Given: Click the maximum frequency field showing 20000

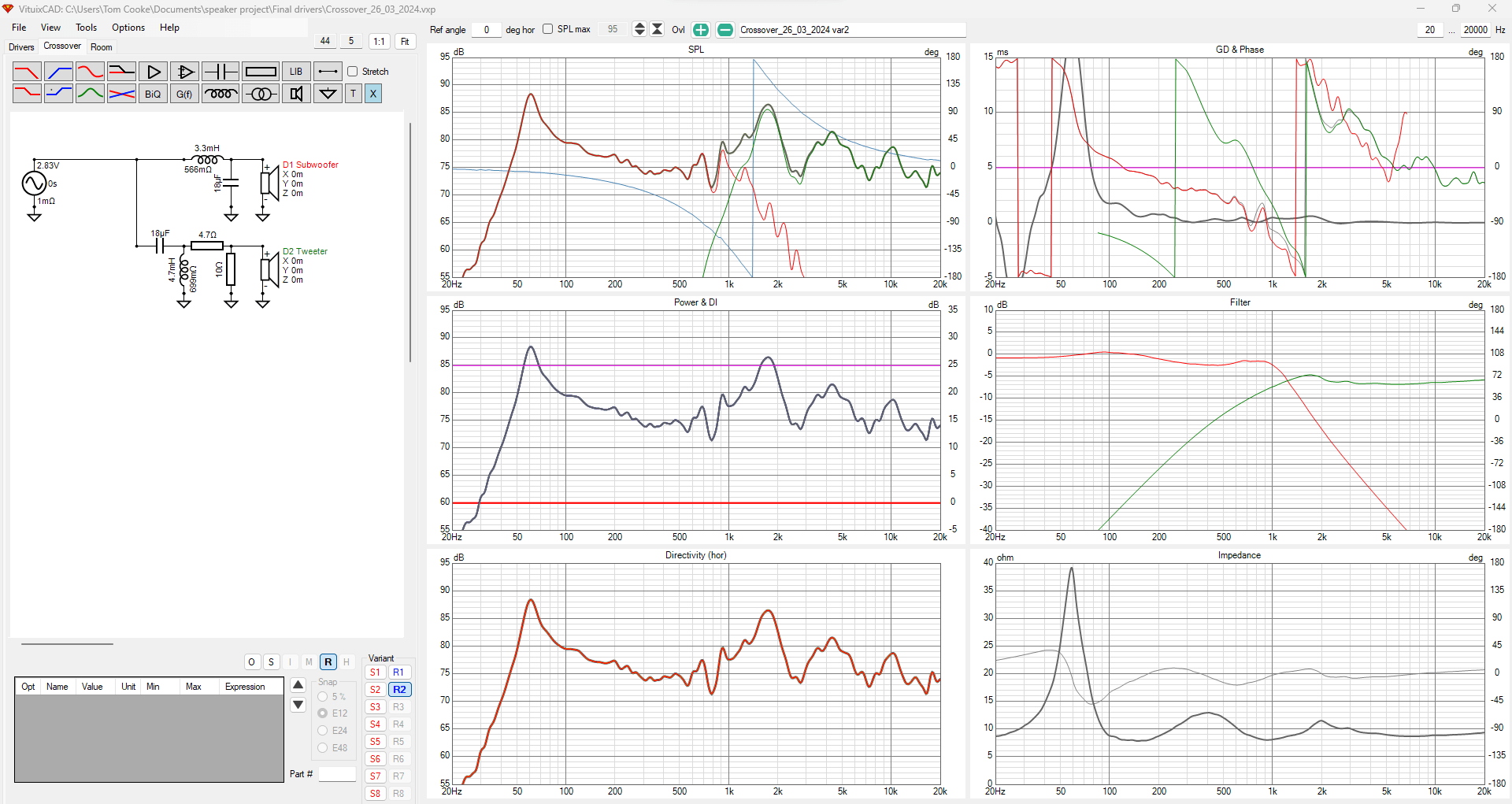Looking at the screenshot, I should tap(1475, 30).
